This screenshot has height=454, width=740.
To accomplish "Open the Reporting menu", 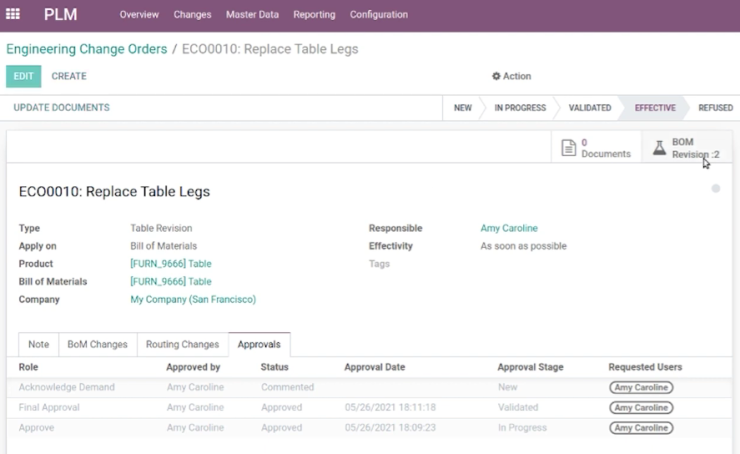I will 314,15.
